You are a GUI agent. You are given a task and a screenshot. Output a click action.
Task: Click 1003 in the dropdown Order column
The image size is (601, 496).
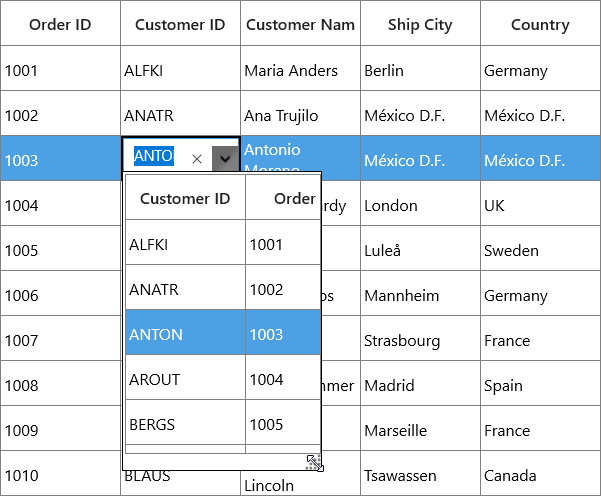pos(283,334)
